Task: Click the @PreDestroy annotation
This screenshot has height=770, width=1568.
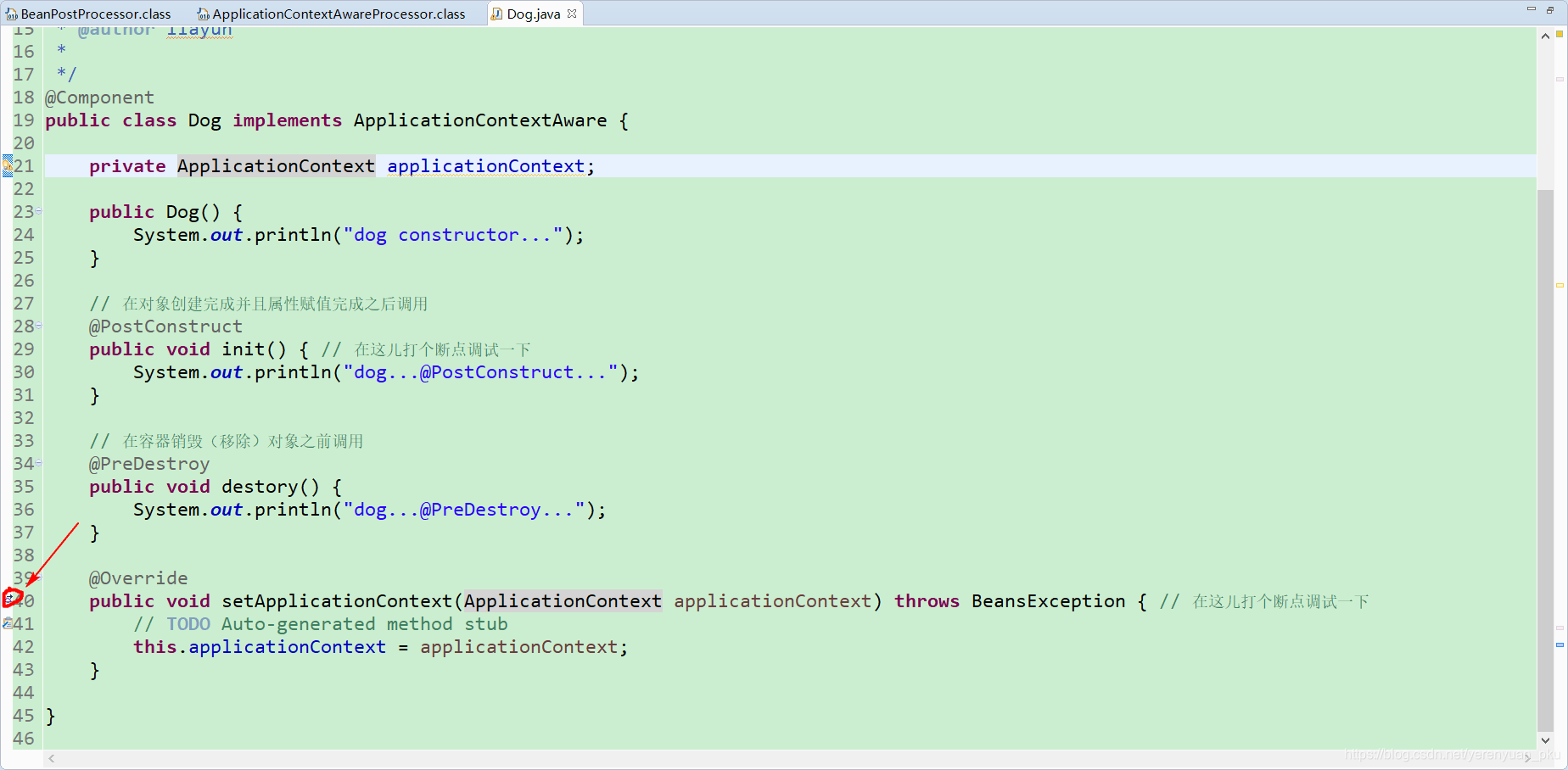Action: pyautogui.click(x=149, y=464)
